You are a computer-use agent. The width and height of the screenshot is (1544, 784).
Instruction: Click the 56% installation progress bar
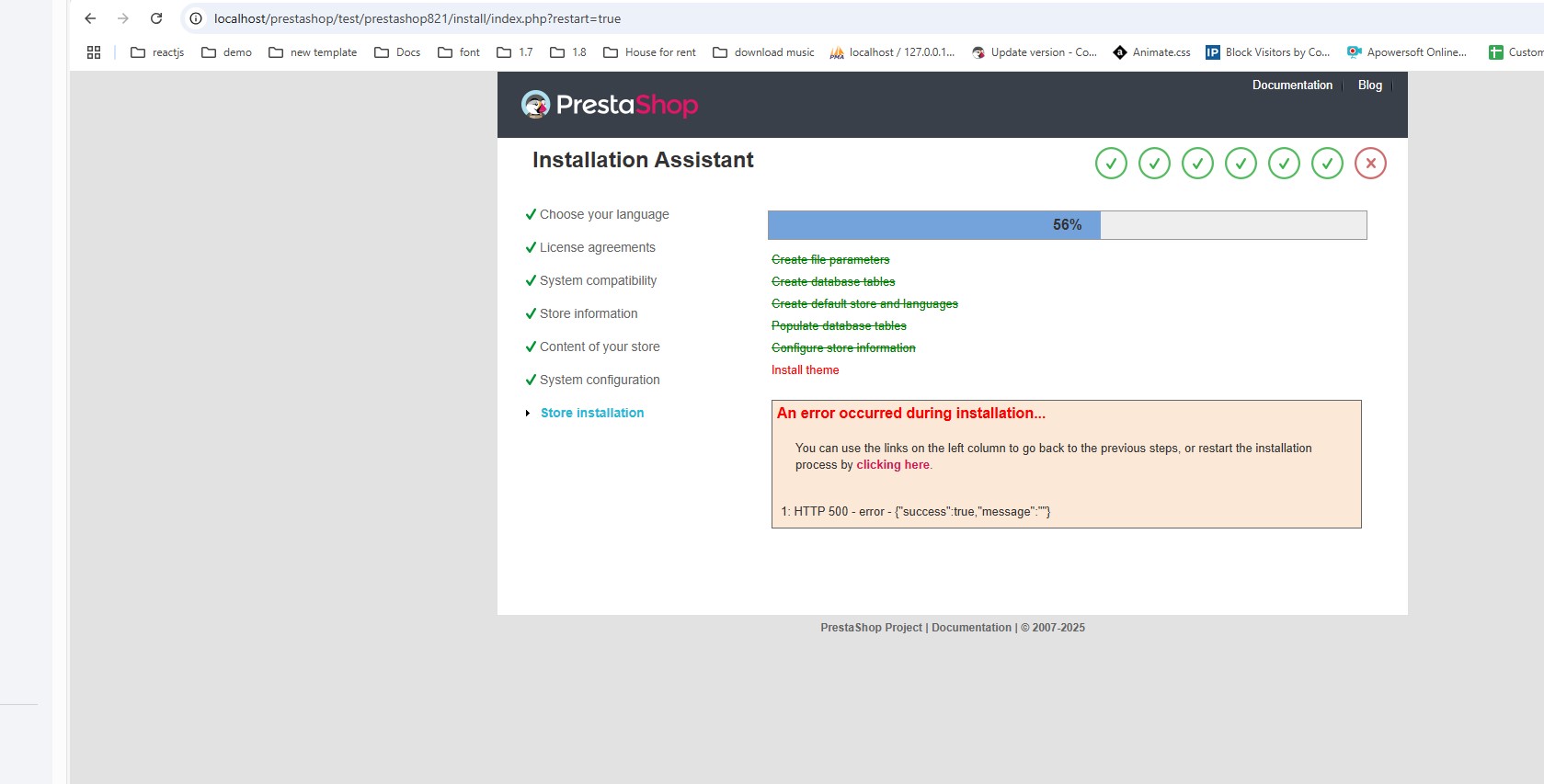1067,225
